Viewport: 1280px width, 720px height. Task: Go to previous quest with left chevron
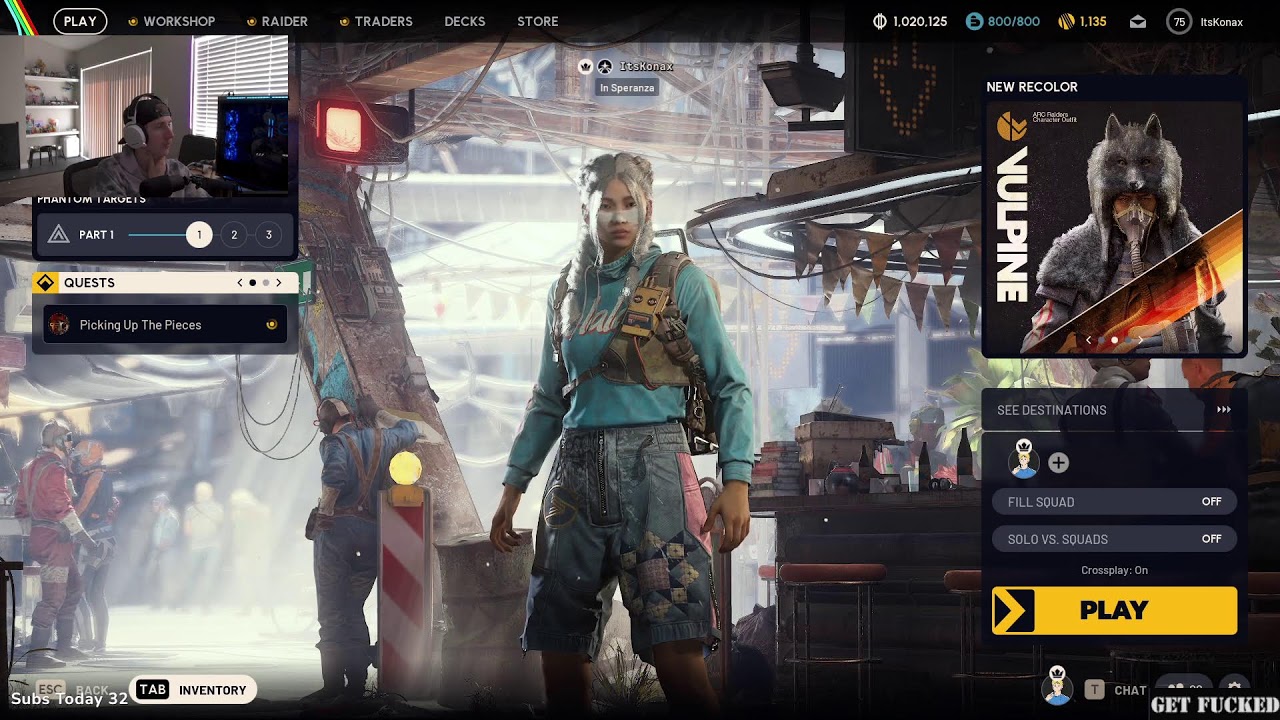point(240,283)
